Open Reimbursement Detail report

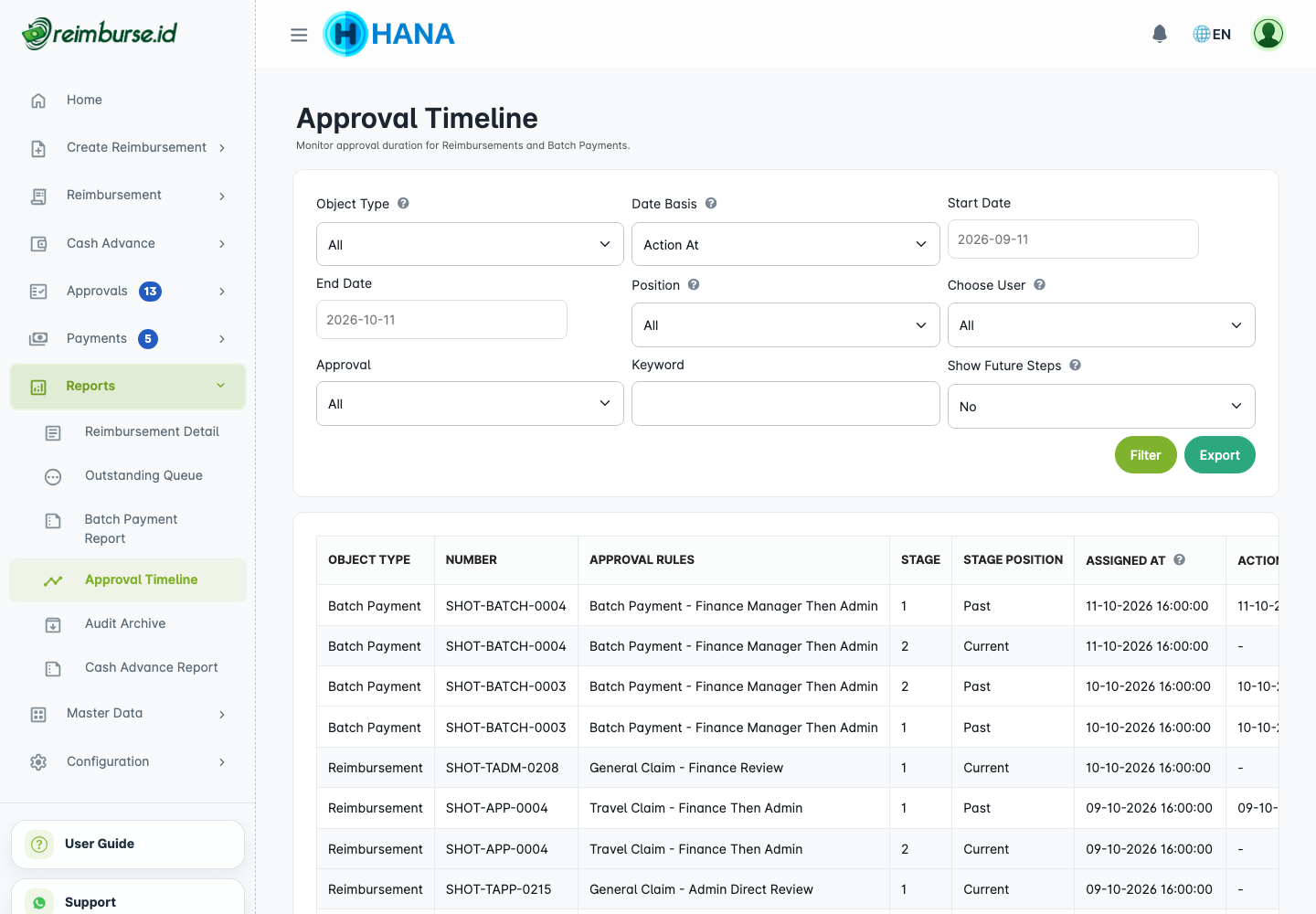click(128, 432)
